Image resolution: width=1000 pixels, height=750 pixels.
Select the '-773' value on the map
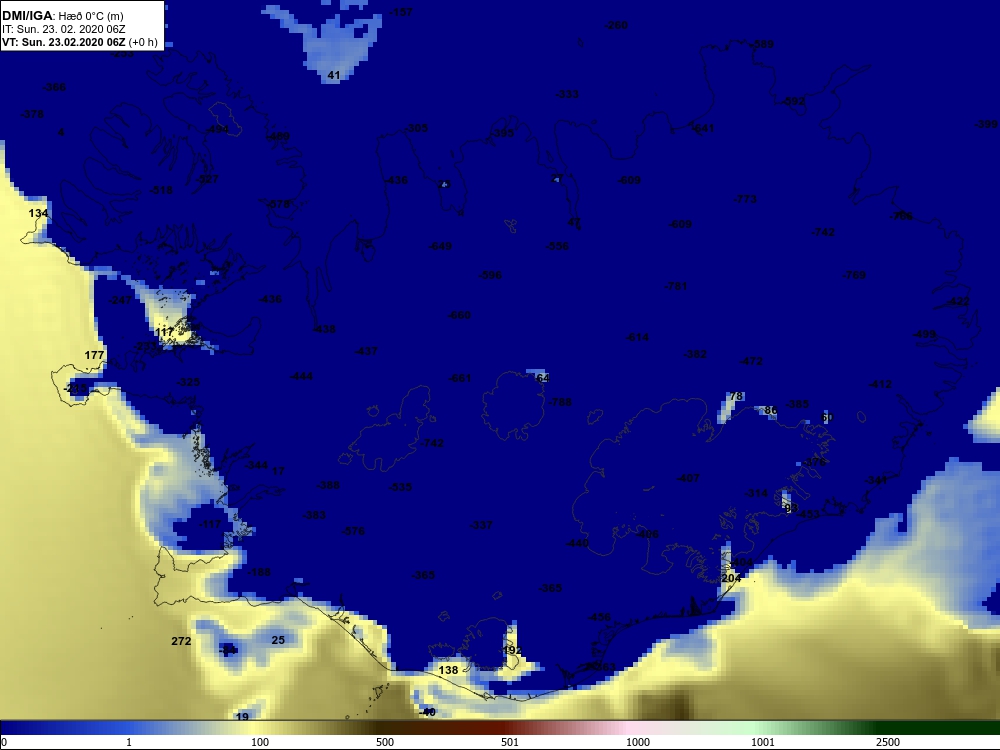tap(746, 199)
